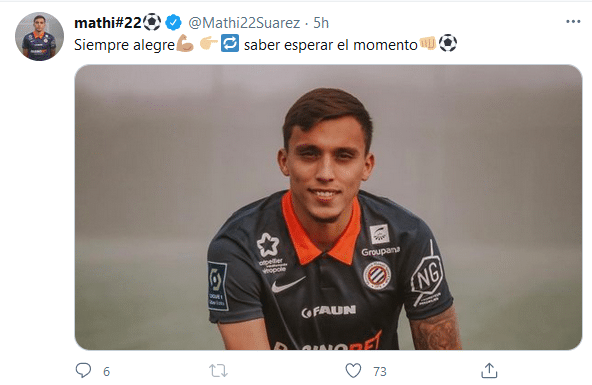Click the soccer ball emoji beside mathi#22

click(152, 22)
